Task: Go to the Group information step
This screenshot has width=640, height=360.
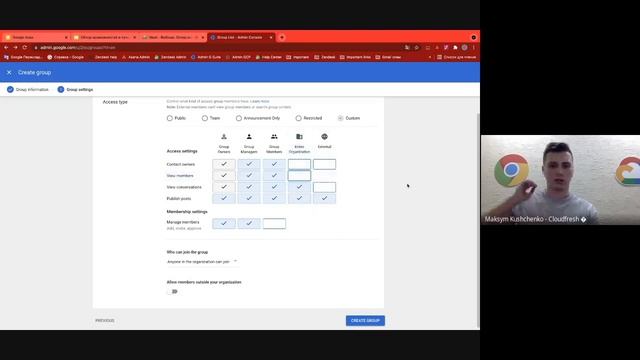Action: coord(28,89)
